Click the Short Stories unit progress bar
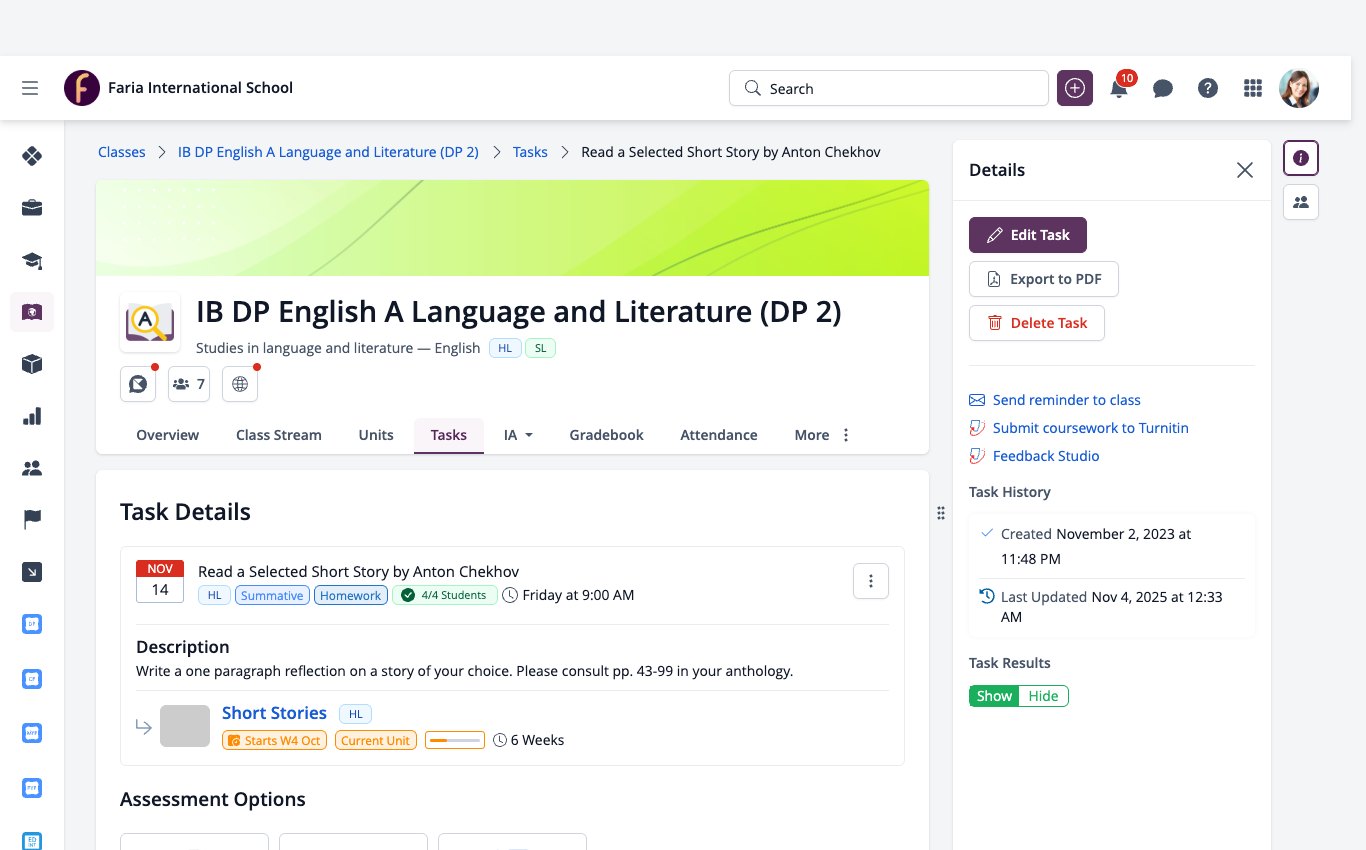This screenshot has width=1366, height=850. tap(455, 741)
